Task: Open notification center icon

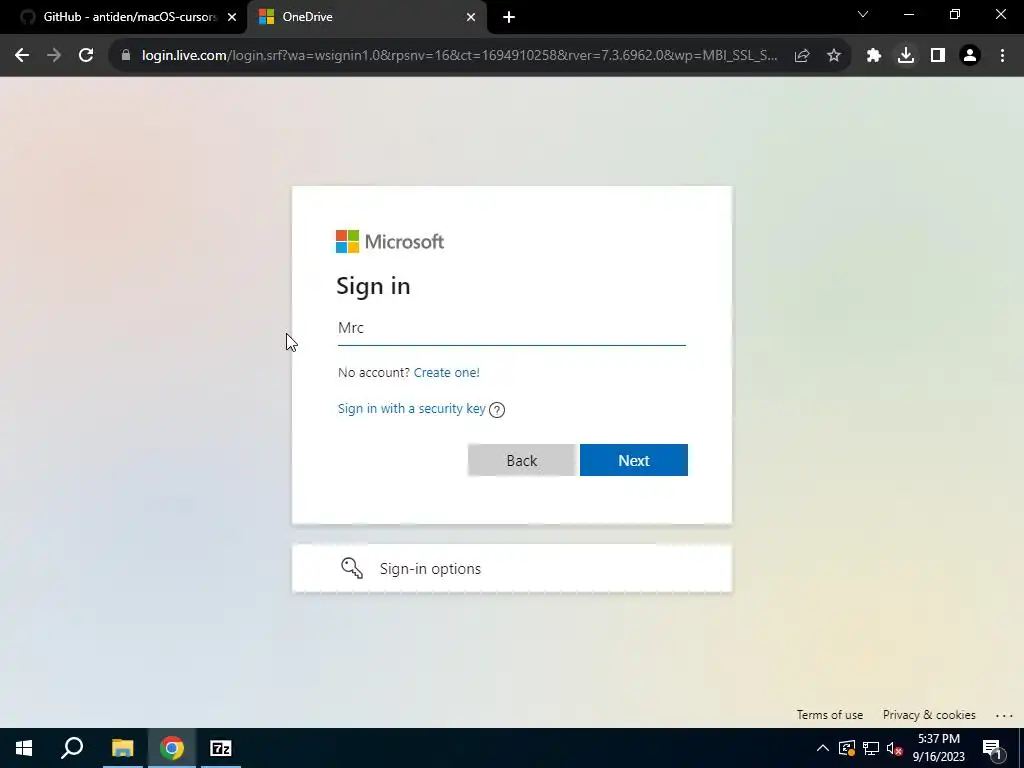Action: [x=991, y=748]
